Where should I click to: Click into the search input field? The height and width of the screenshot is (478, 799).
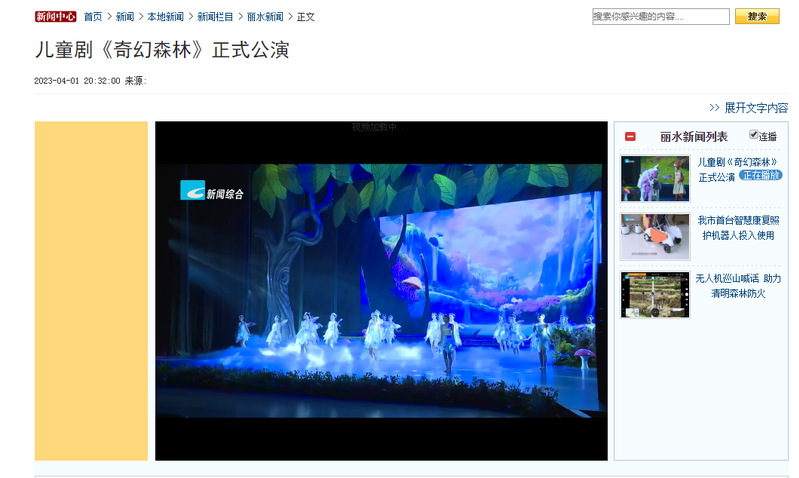[x=660, y=17]
